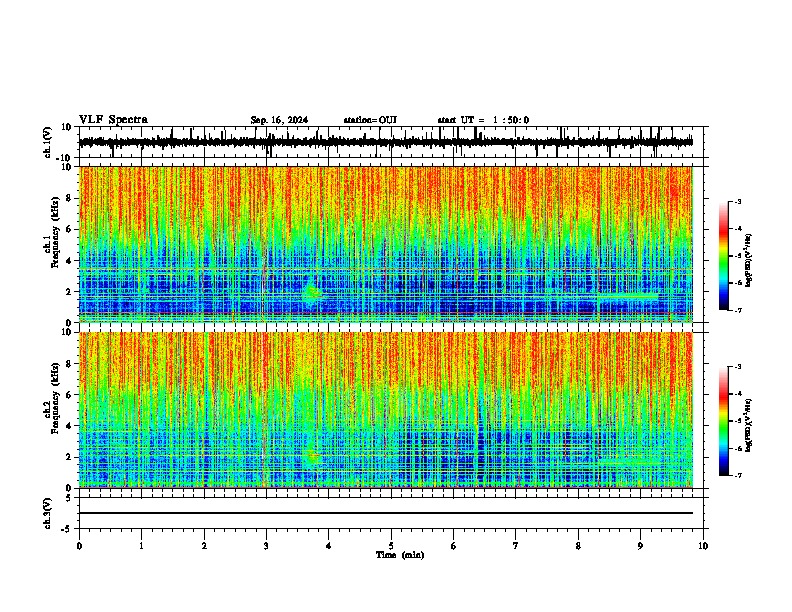792x612 pixels.
Task: Click the "5" tick on the ch.3(V) axis
Action: tap(69, 497)
